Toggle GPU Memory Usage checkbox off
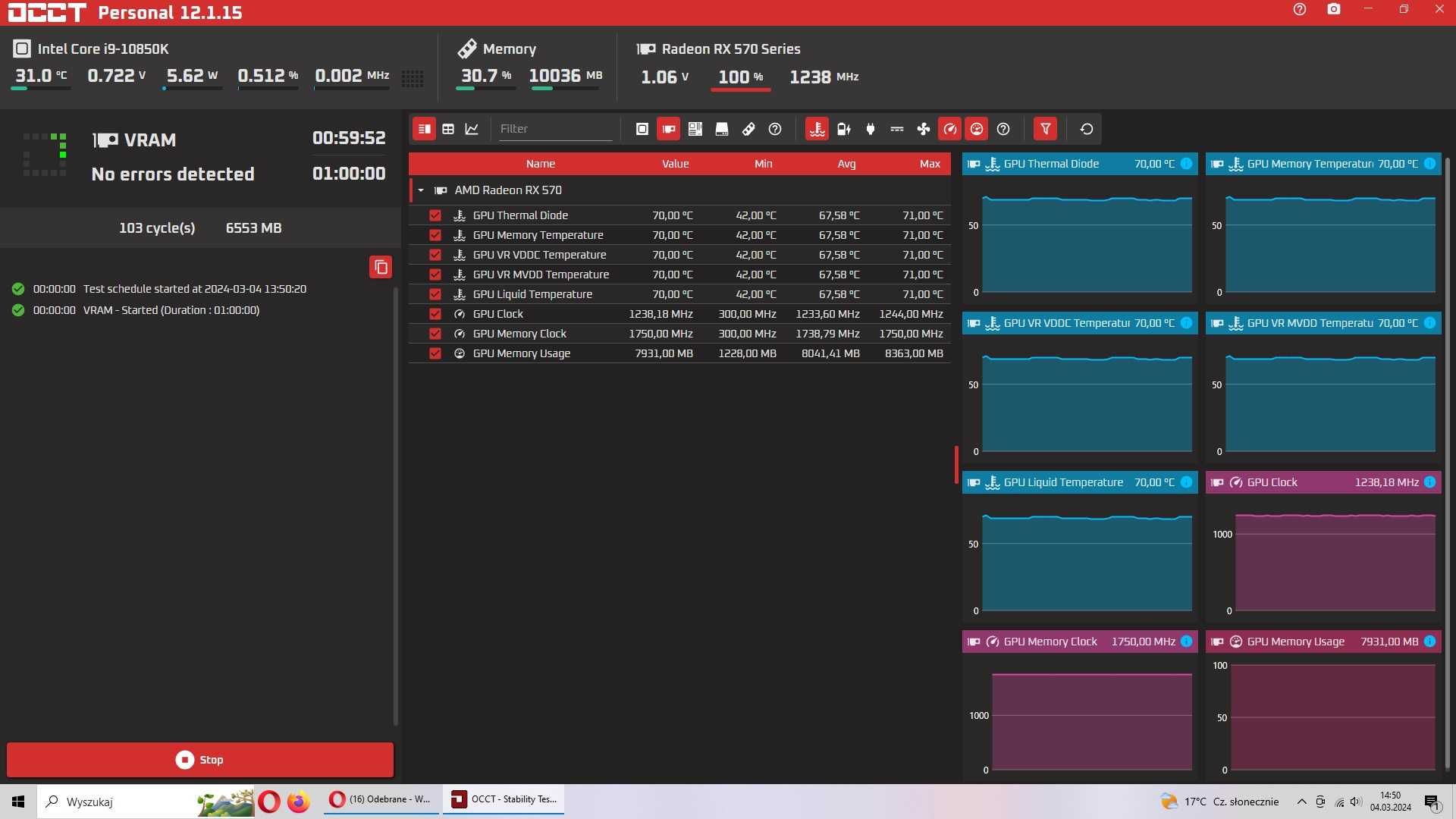Viewport: 1456px width, 819px height. pyautogui.click(x=434, y=353)
